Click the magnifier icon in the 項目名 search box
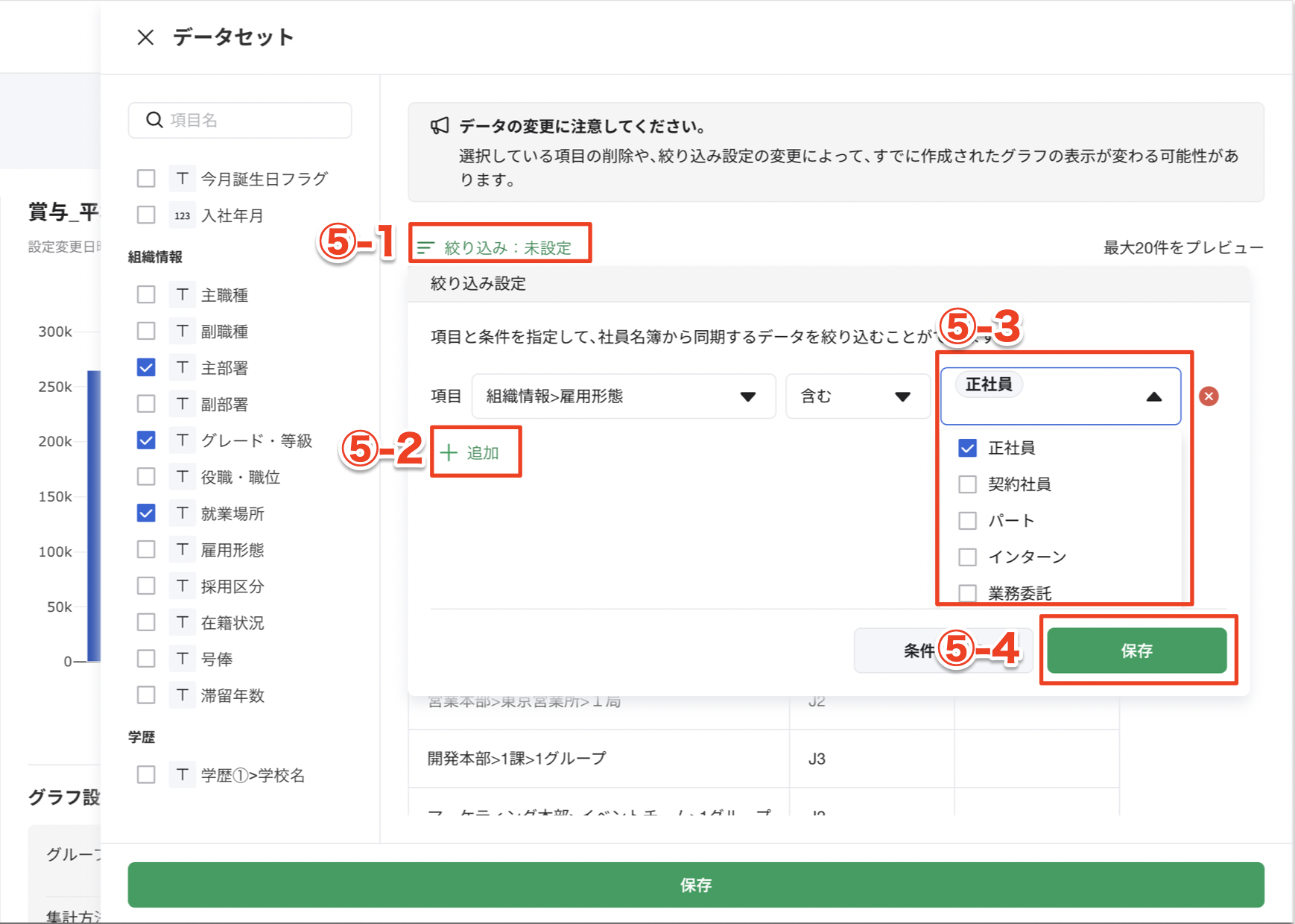 click(154, 119)
